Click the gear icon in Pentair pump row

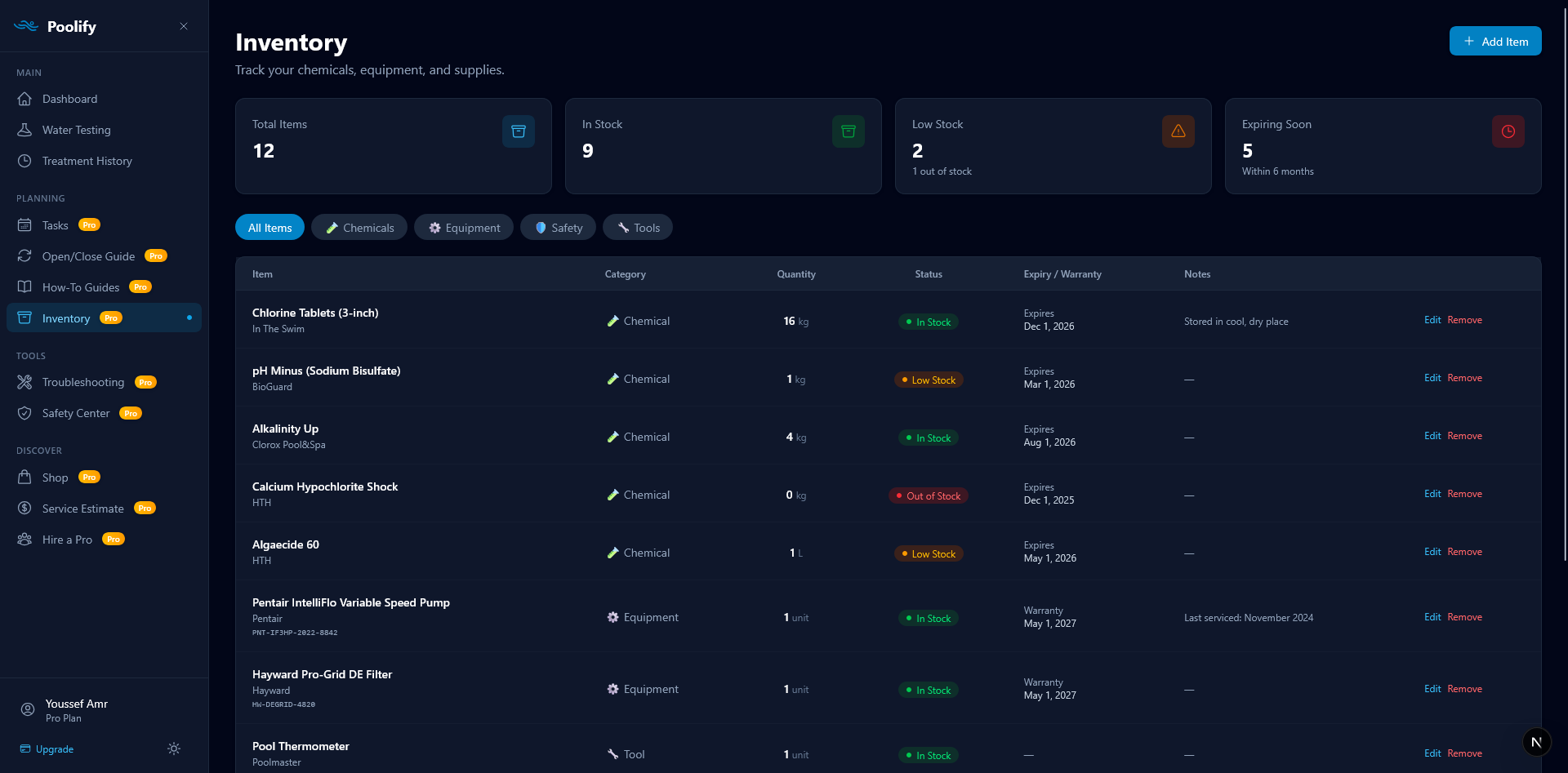pyautogui.click(x=612, y=617)
